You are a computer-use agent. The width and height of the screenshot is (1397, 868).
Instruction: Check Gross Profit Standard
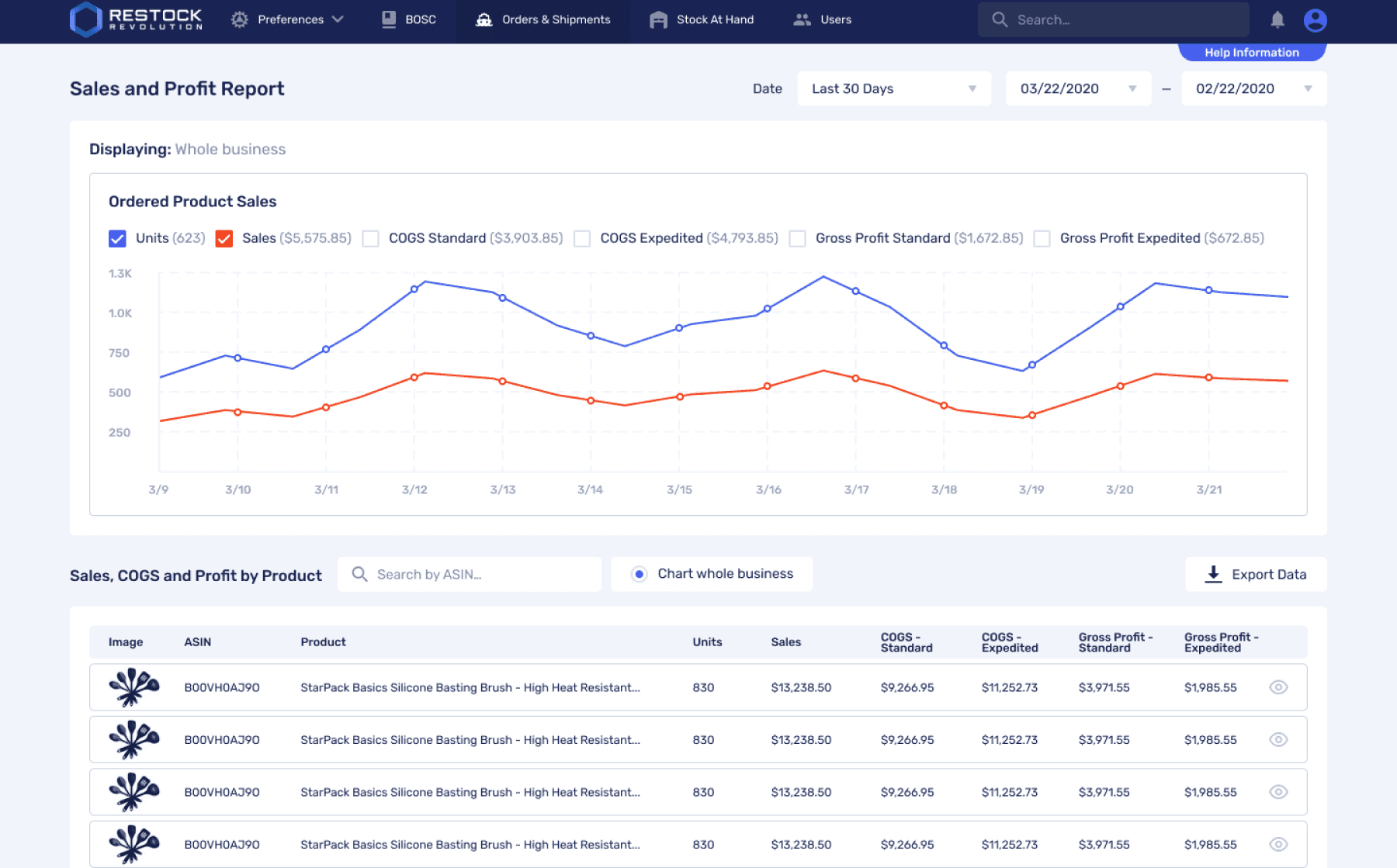tap(797, 238)
